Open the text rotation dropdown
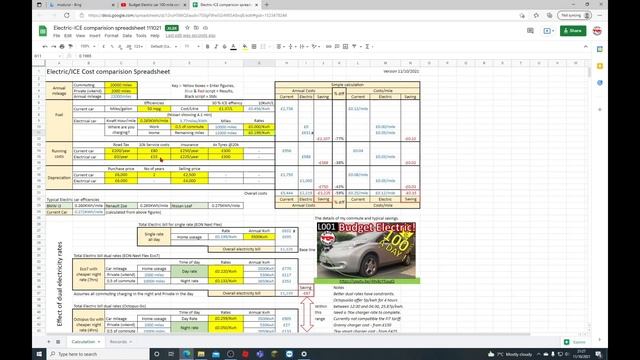 [315, 47]
